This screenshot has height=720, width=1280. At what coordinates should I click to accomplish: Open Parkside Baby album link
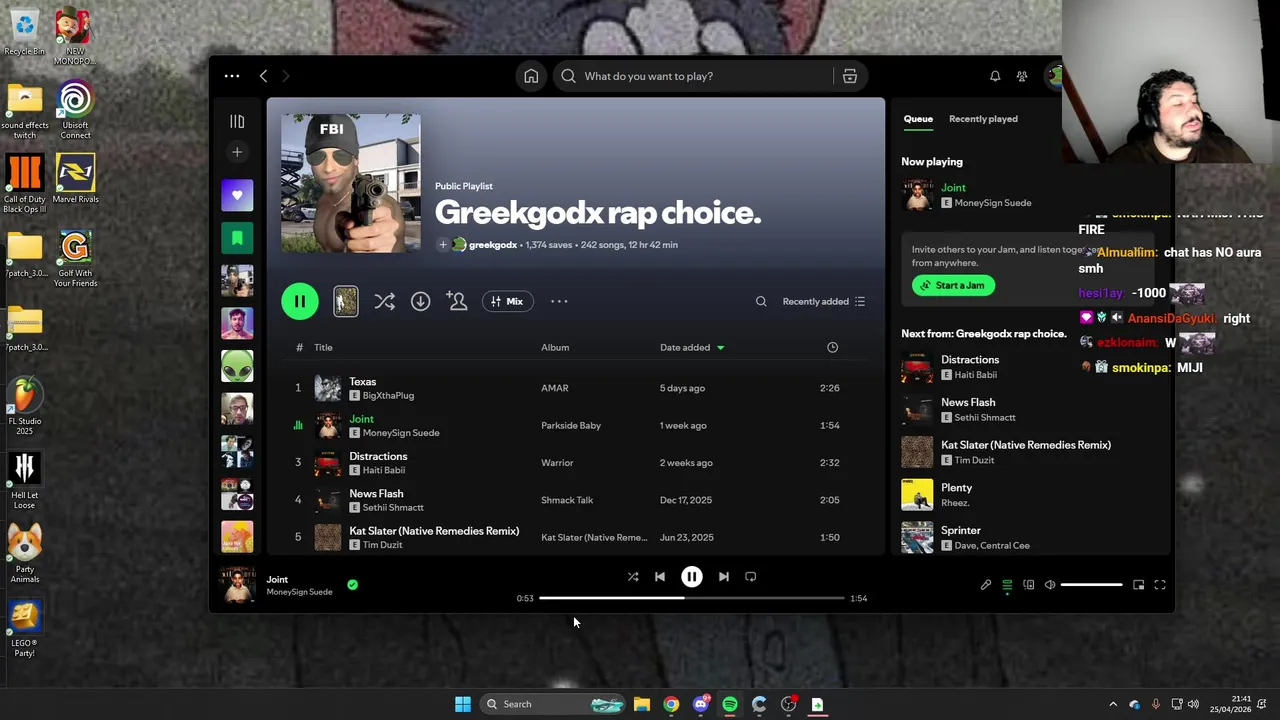[571, 425]
